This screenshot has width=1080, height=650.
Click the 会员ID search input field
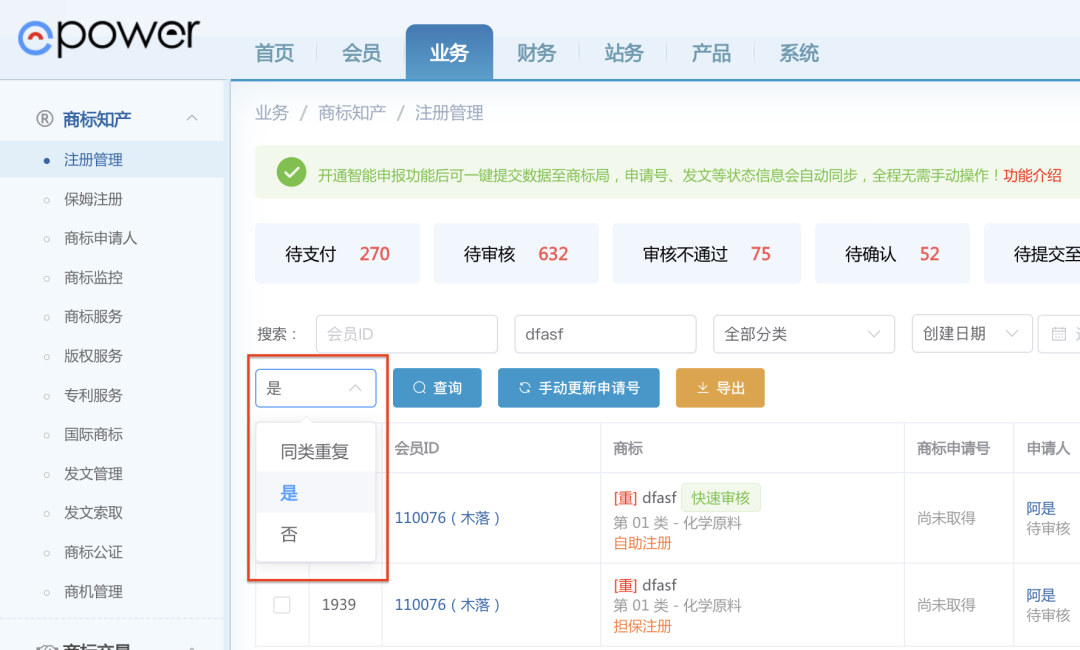(406, 334)
